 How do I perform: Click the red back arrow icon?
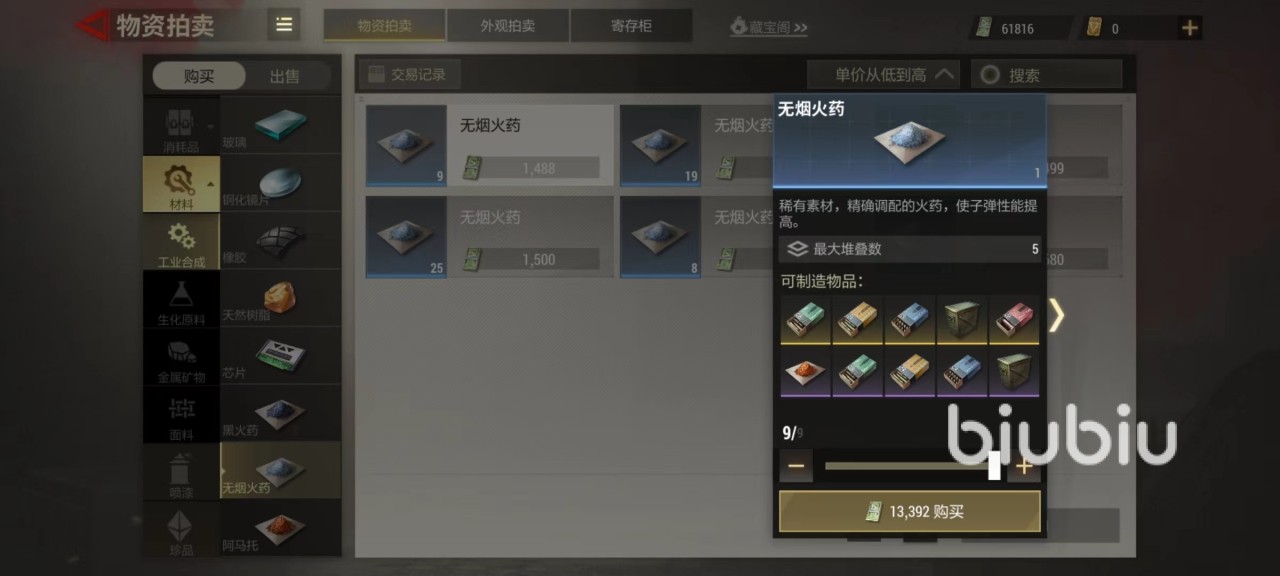tap(93, 25)
